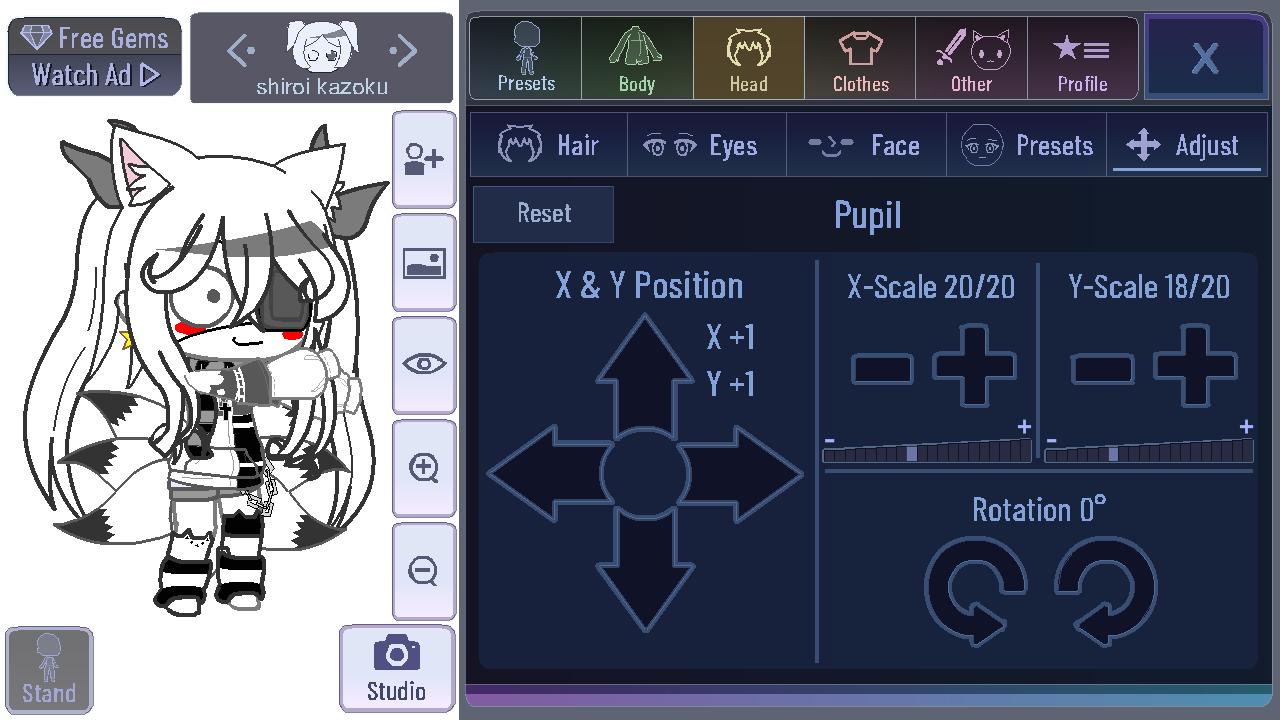Reset the pupil adjustments
Screen dimensions: 1280x720
543,213
